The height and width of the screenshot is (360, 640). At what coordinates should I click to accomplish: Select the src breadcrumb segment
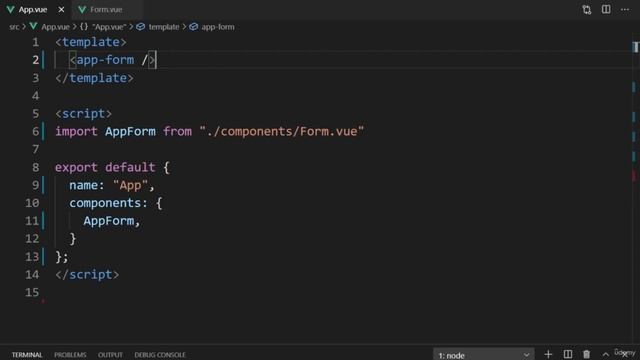coord(14,27)
